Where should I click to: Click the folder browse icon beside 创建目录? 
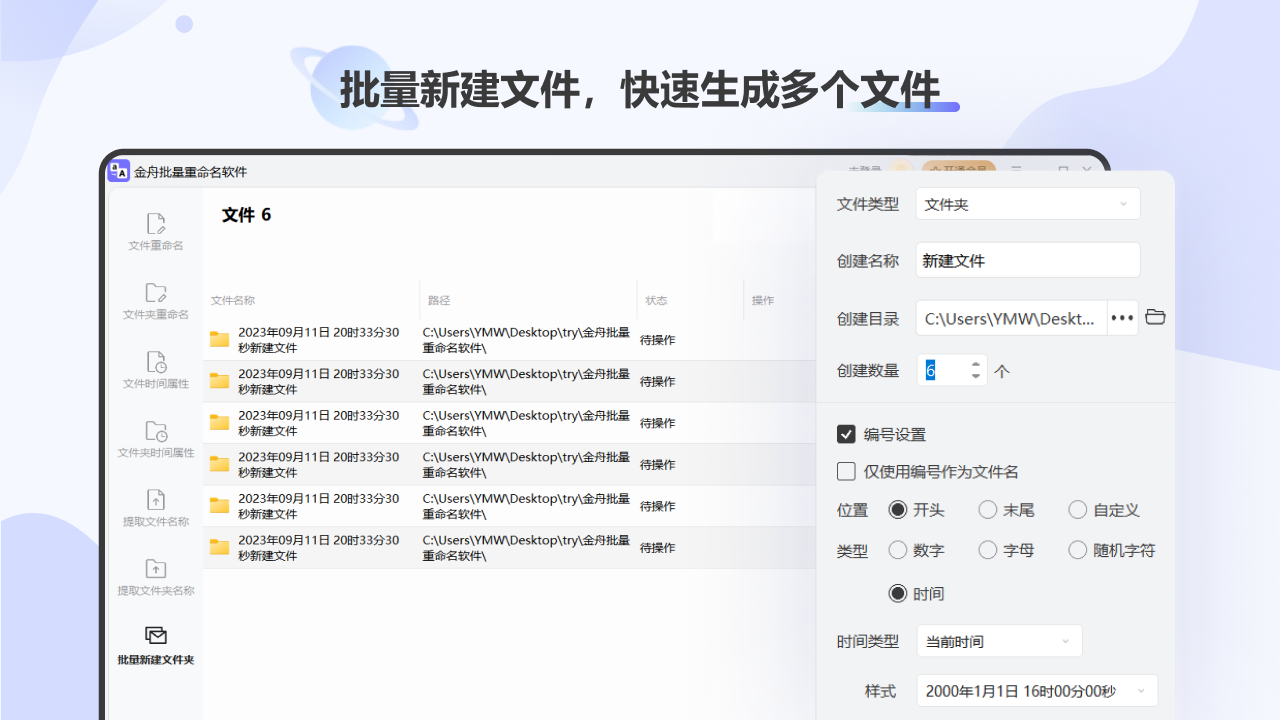click(1155, 317)
